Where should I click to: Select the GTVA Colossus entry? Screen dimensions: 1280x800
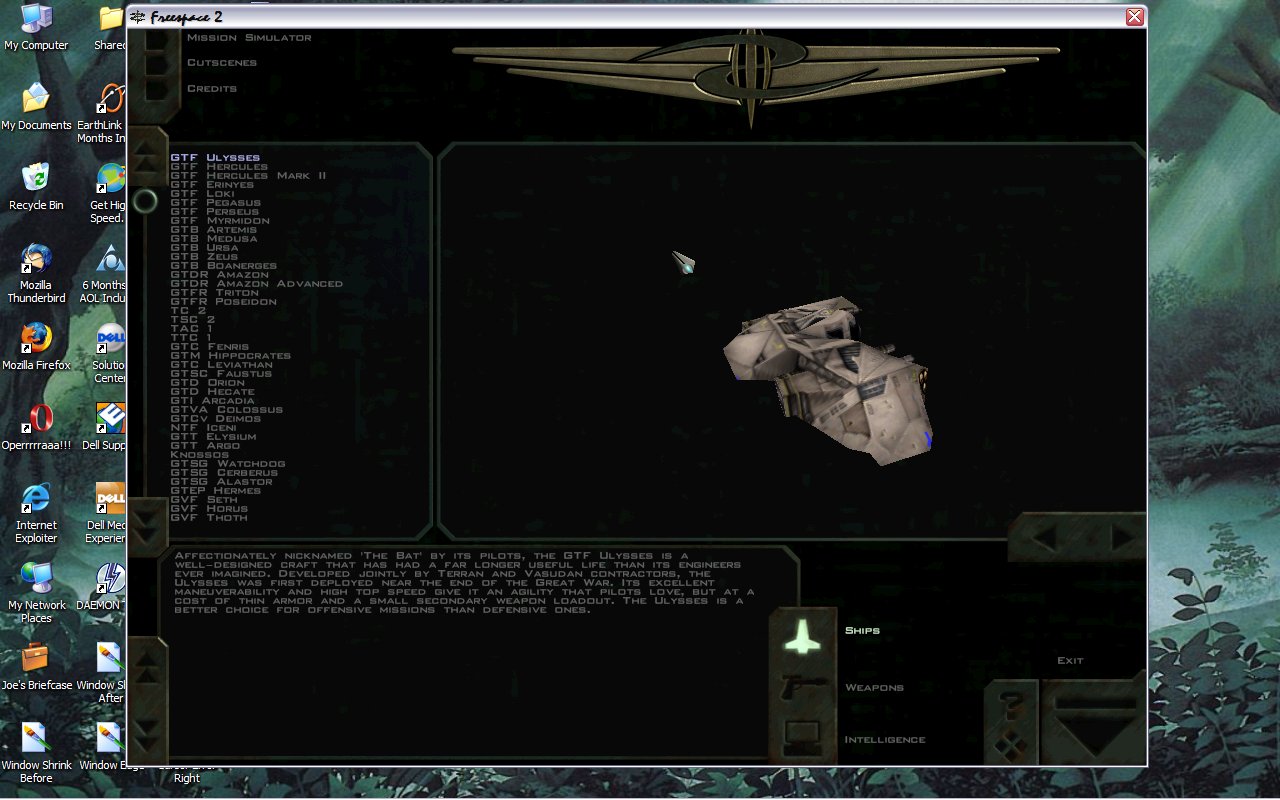227,410
